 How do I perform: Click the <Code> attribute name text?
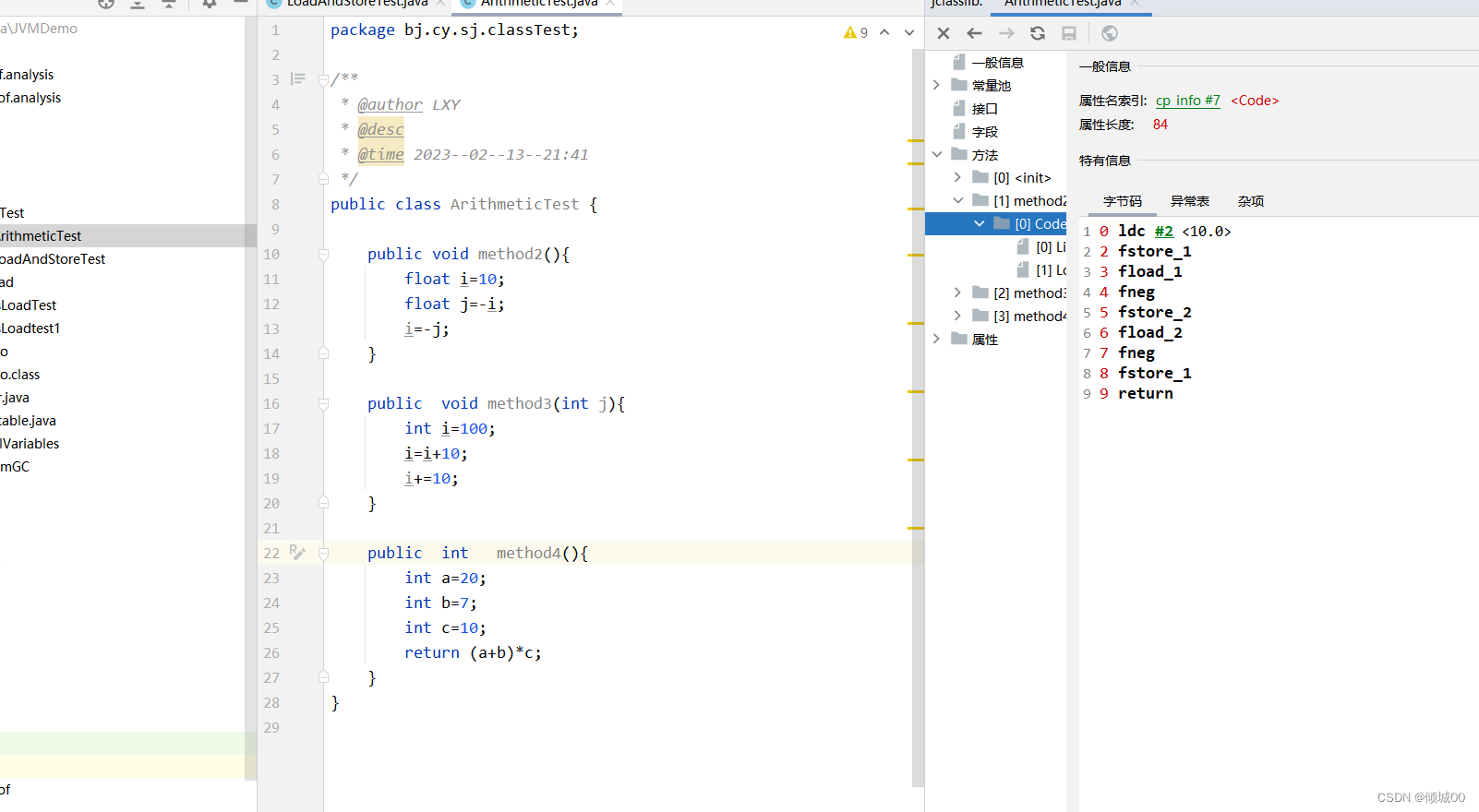click(x=1255, y=100)
